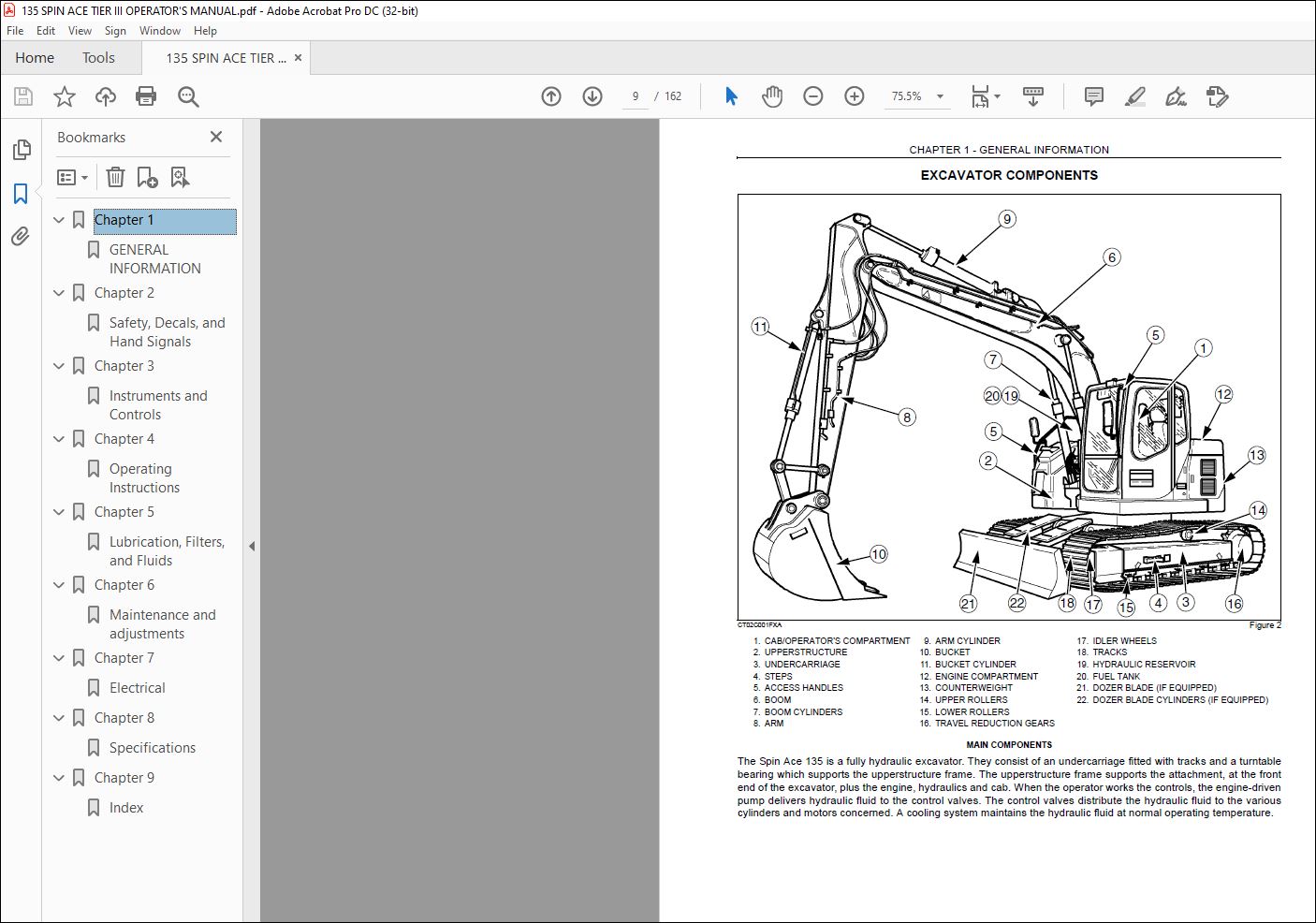The image size is (1316, 923).
Task: Collapse Chapter 2 bookmark
Action: click(x=59, y=293)
